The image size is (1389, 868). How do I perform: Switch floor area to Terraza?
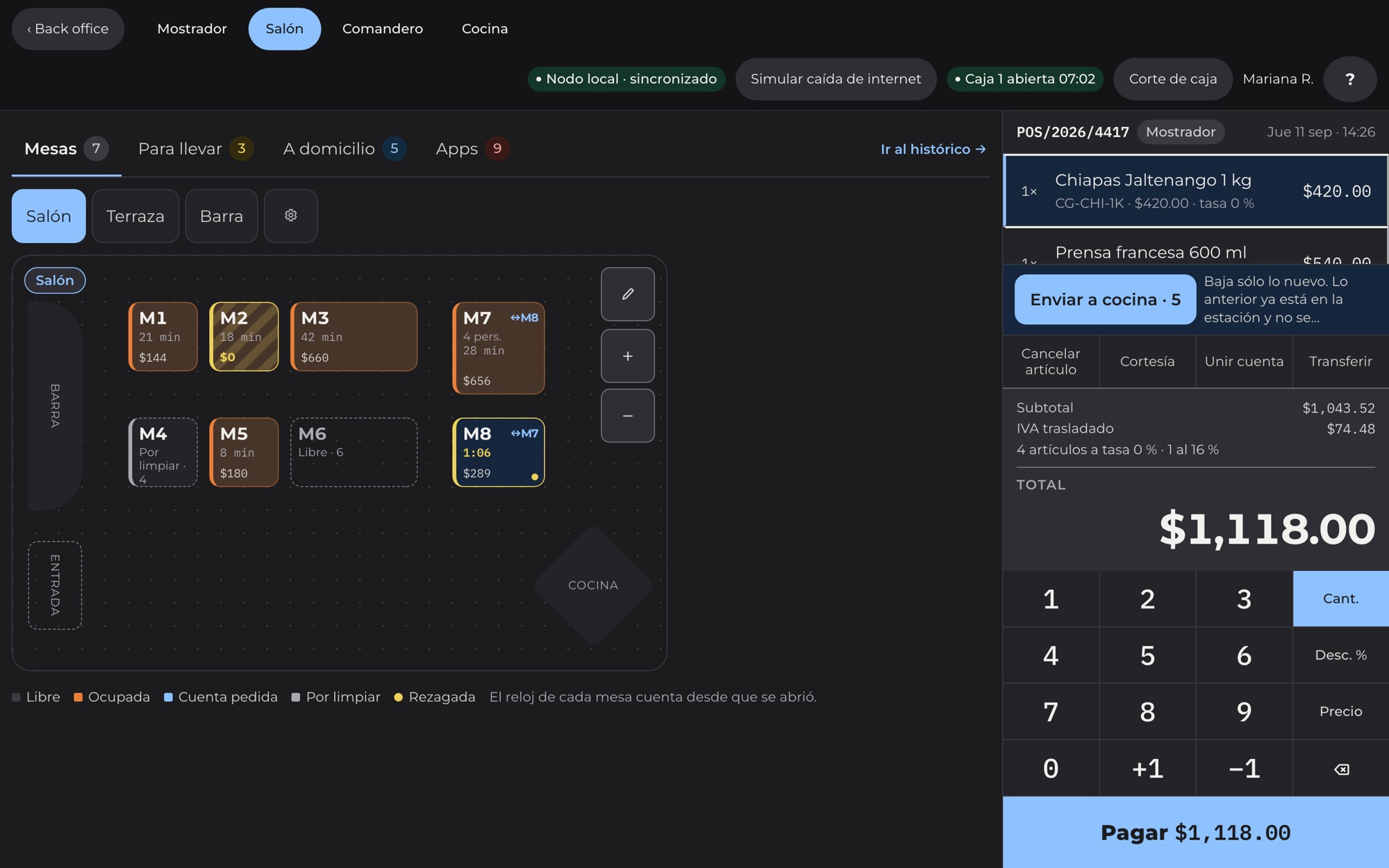click(135, 216)
